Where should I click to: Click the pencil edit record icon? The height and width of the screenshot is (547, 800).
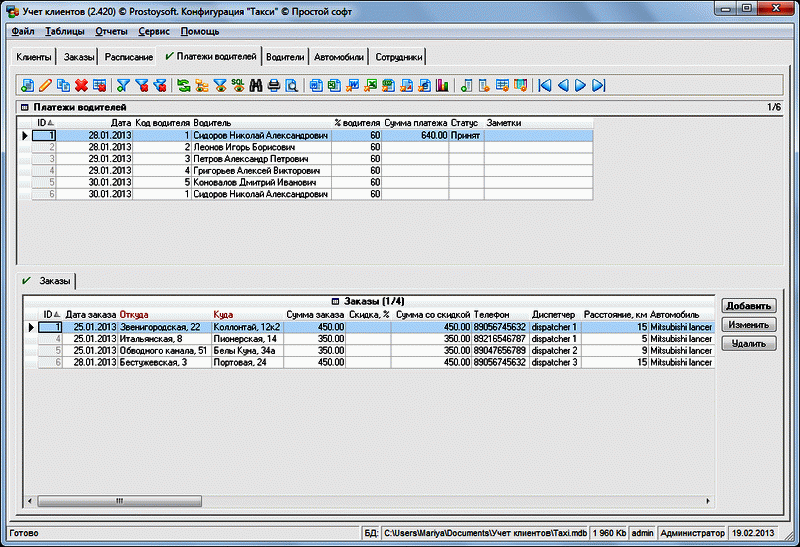click(x=45, y=85)
